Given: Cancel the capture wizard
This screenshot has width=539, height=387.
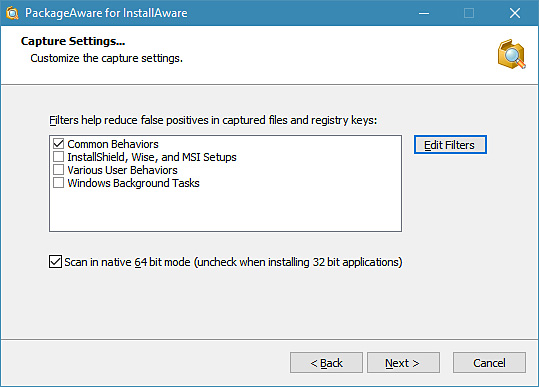Looking at the screenshot, I should pos(489,363).
